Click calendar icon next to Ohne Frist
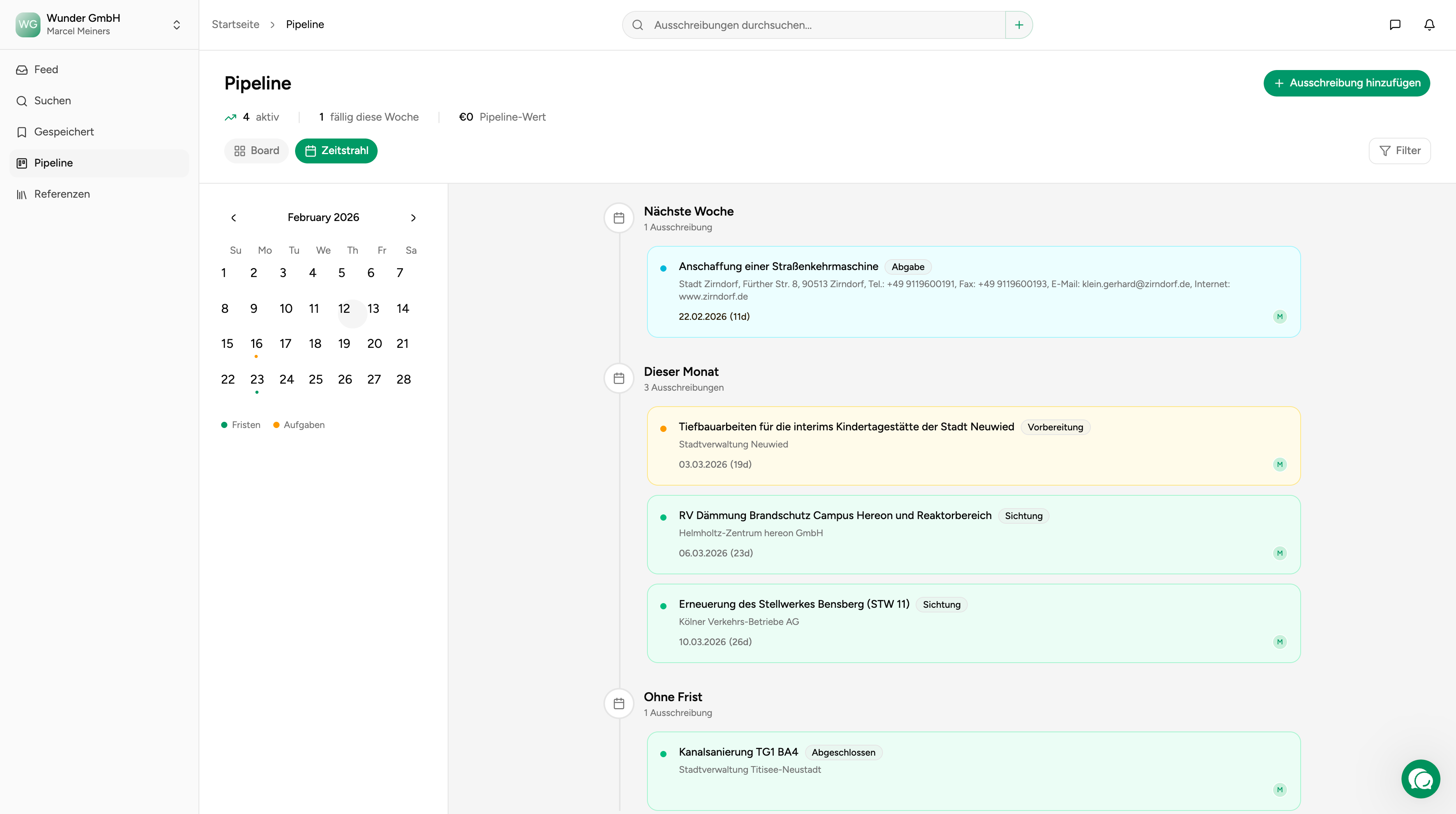1456x814 pixels. 618,703
